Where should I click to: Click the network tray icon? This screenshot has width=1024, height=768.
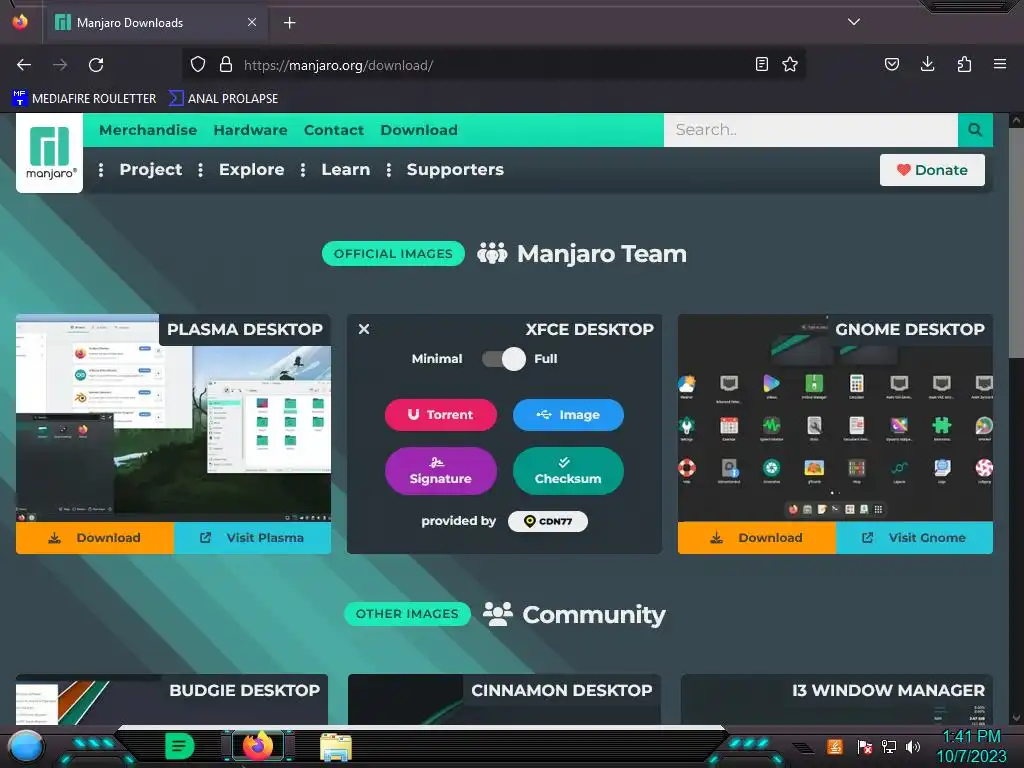[889, 746]
